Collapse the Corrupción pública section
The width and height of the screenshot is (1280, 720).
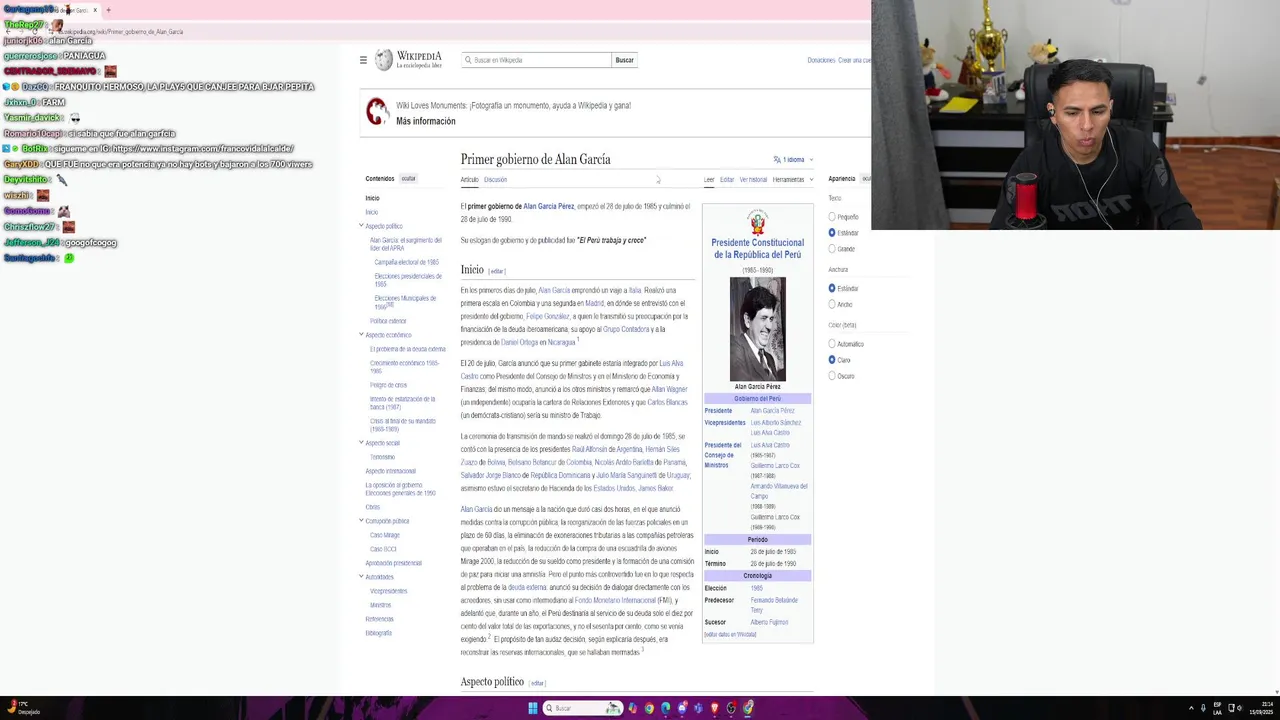pyautogui.click(x=361, y=521)
